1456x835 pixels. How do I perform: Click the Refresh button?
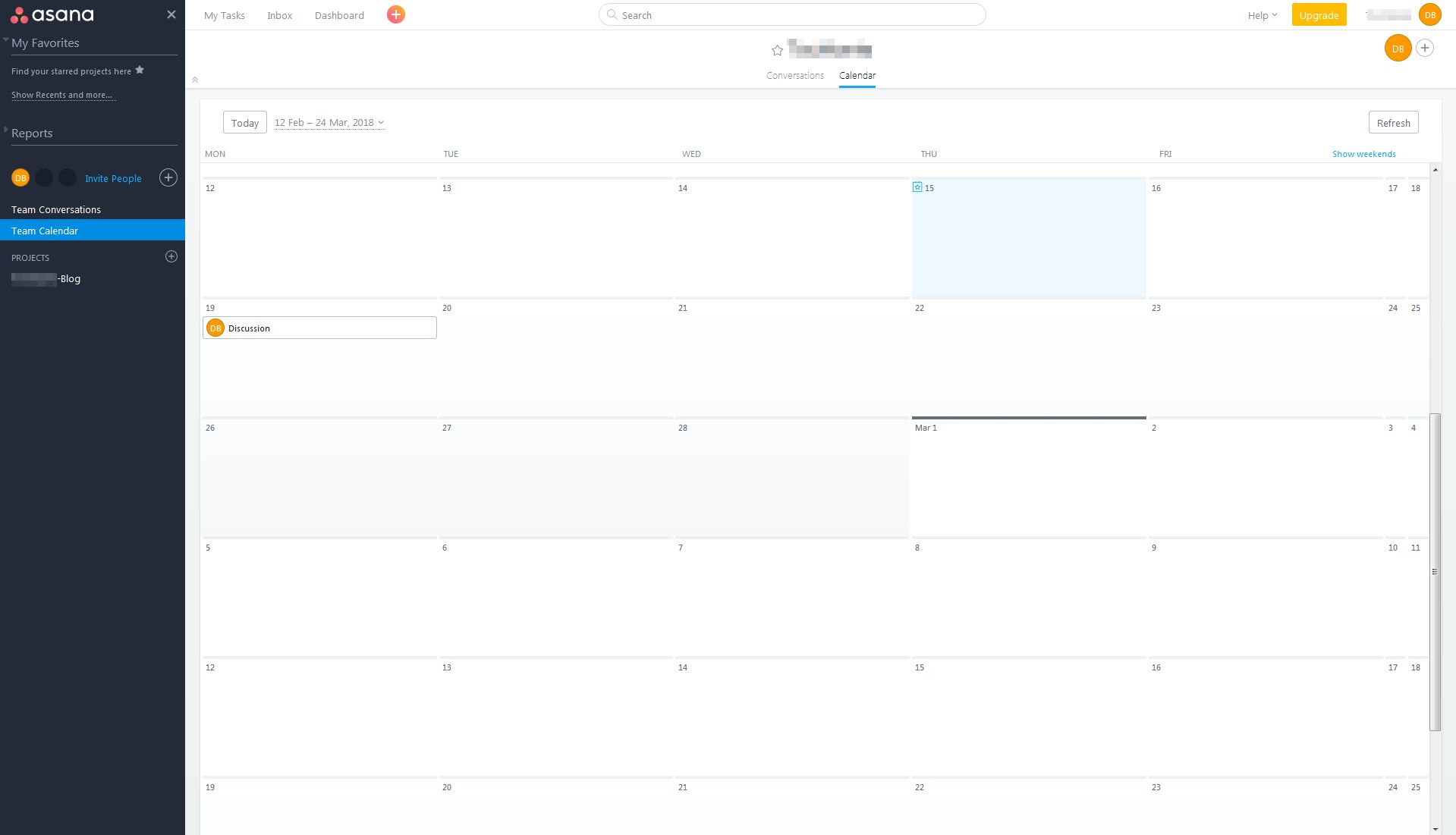(x=1393, y=122)
